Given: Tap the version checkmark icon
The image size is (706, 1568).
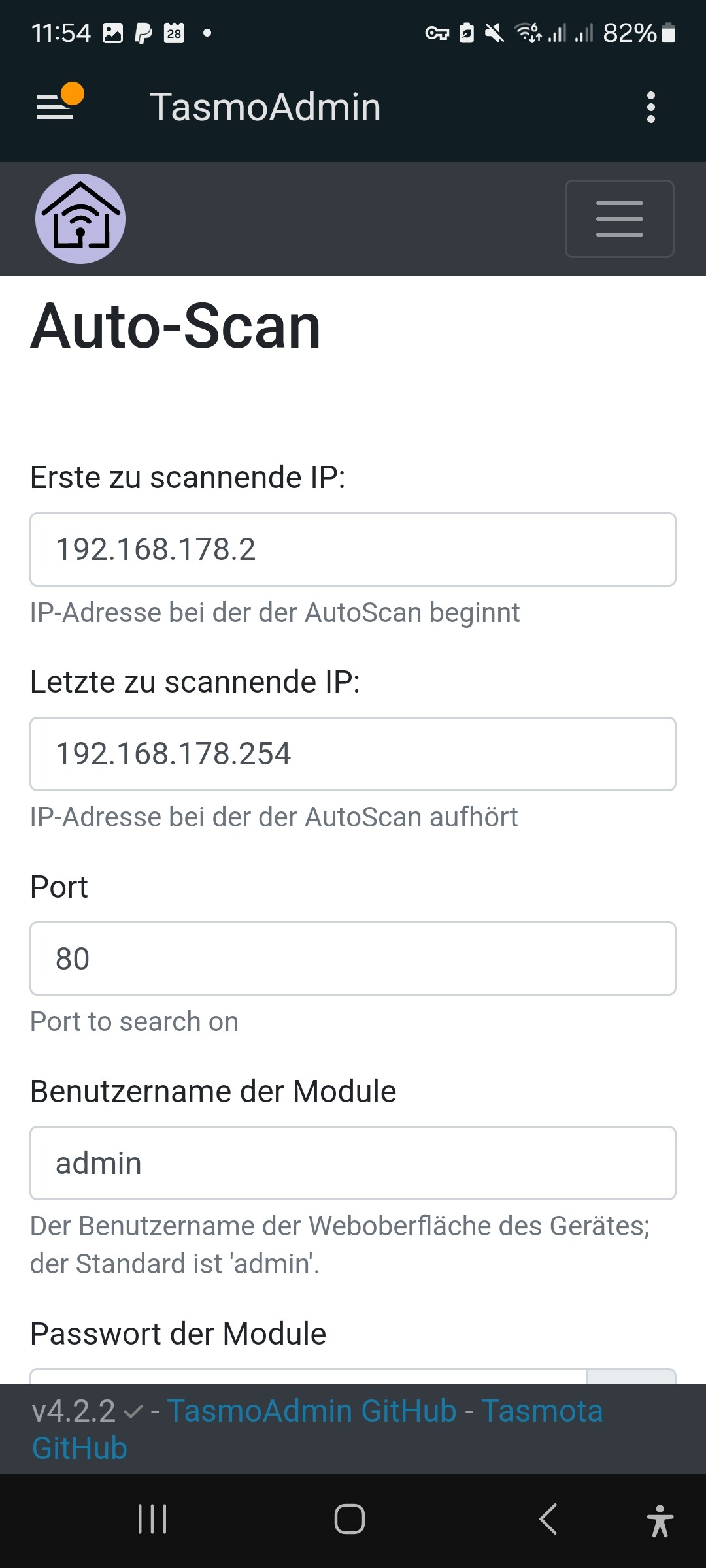Looking at the screenshot, I should click(133, 1413).
